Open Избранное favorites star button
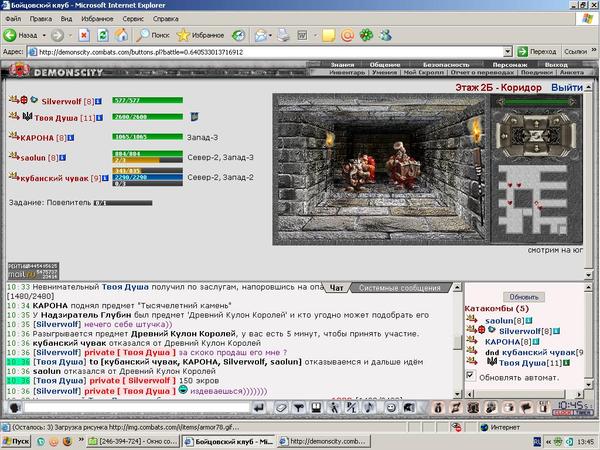600x450 pixels. (x=200, y=35)
